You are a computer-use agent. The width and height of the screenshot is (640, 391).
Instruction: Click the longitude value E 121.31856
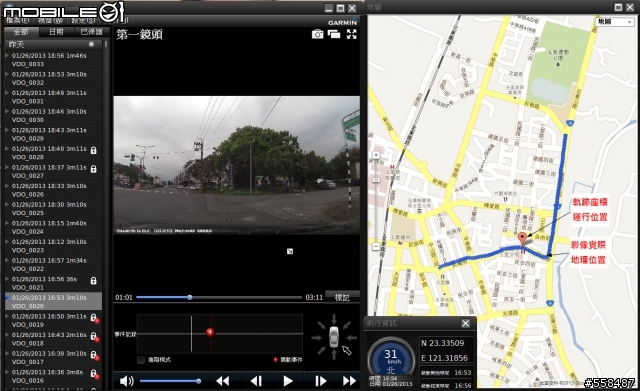pyautogui.click(x=444, y=358)
